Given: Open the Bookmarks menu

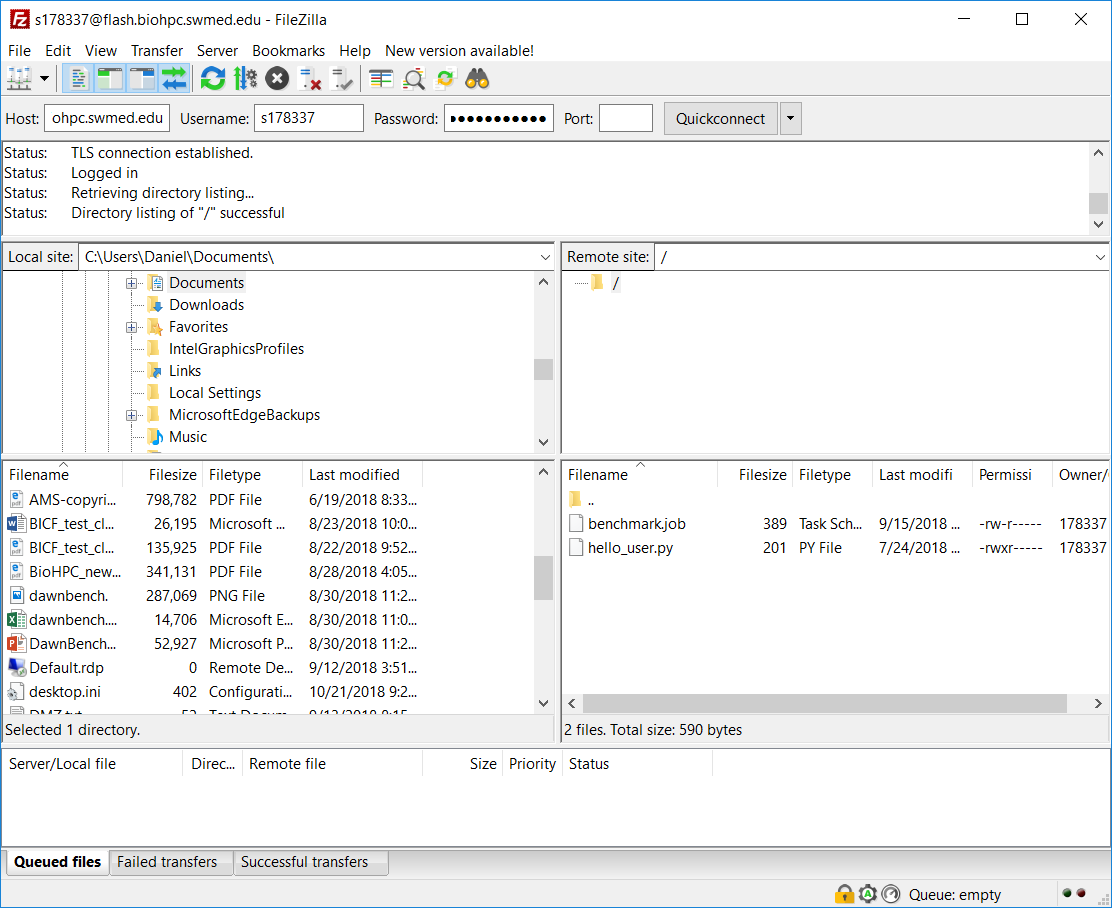Looking at the screenshot, I should tap(289, 50).
